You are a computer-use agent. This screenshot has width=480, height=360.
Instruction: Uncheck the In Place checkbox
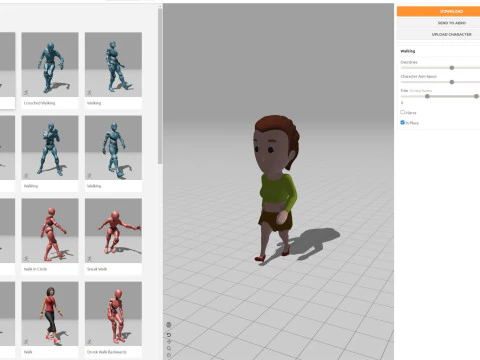point(402,122)
